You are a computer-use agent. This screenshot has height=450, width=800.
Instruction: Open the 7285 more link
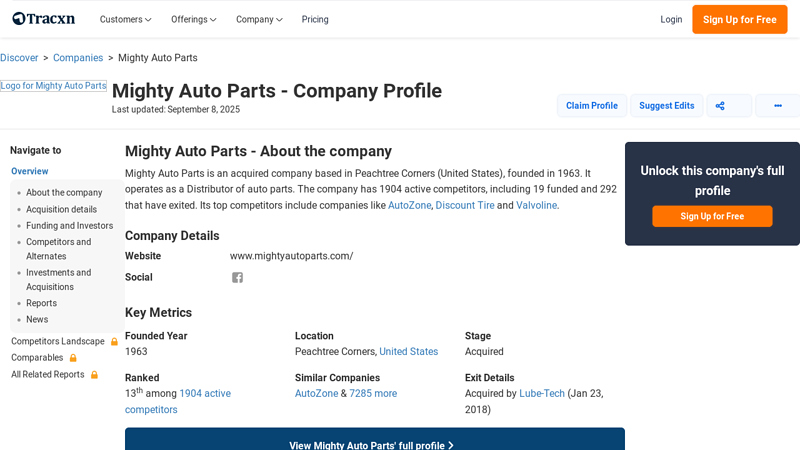tap(373, 393)
